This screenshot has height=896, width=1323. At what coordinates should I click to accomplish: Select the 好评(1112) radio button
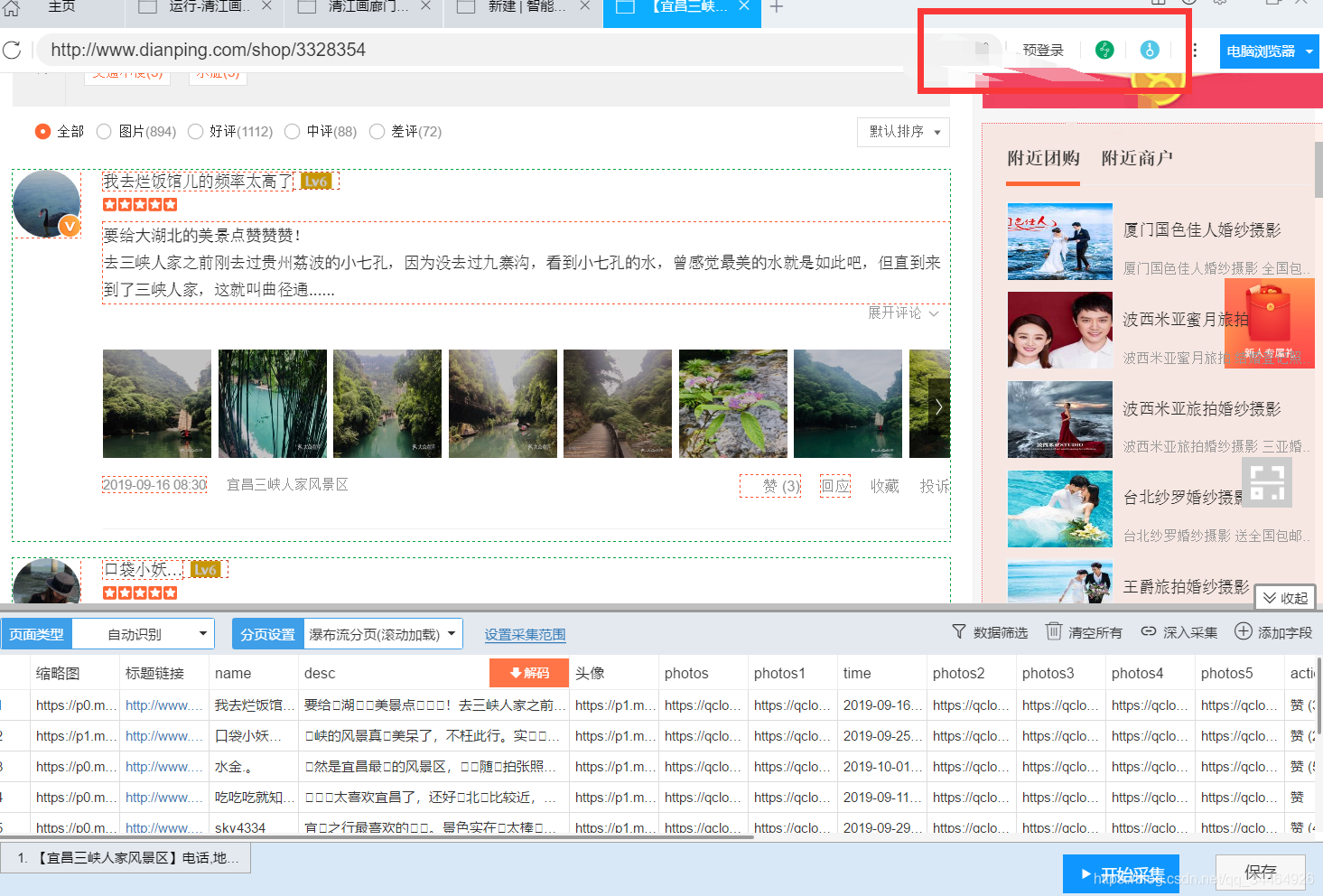point(195,132)
